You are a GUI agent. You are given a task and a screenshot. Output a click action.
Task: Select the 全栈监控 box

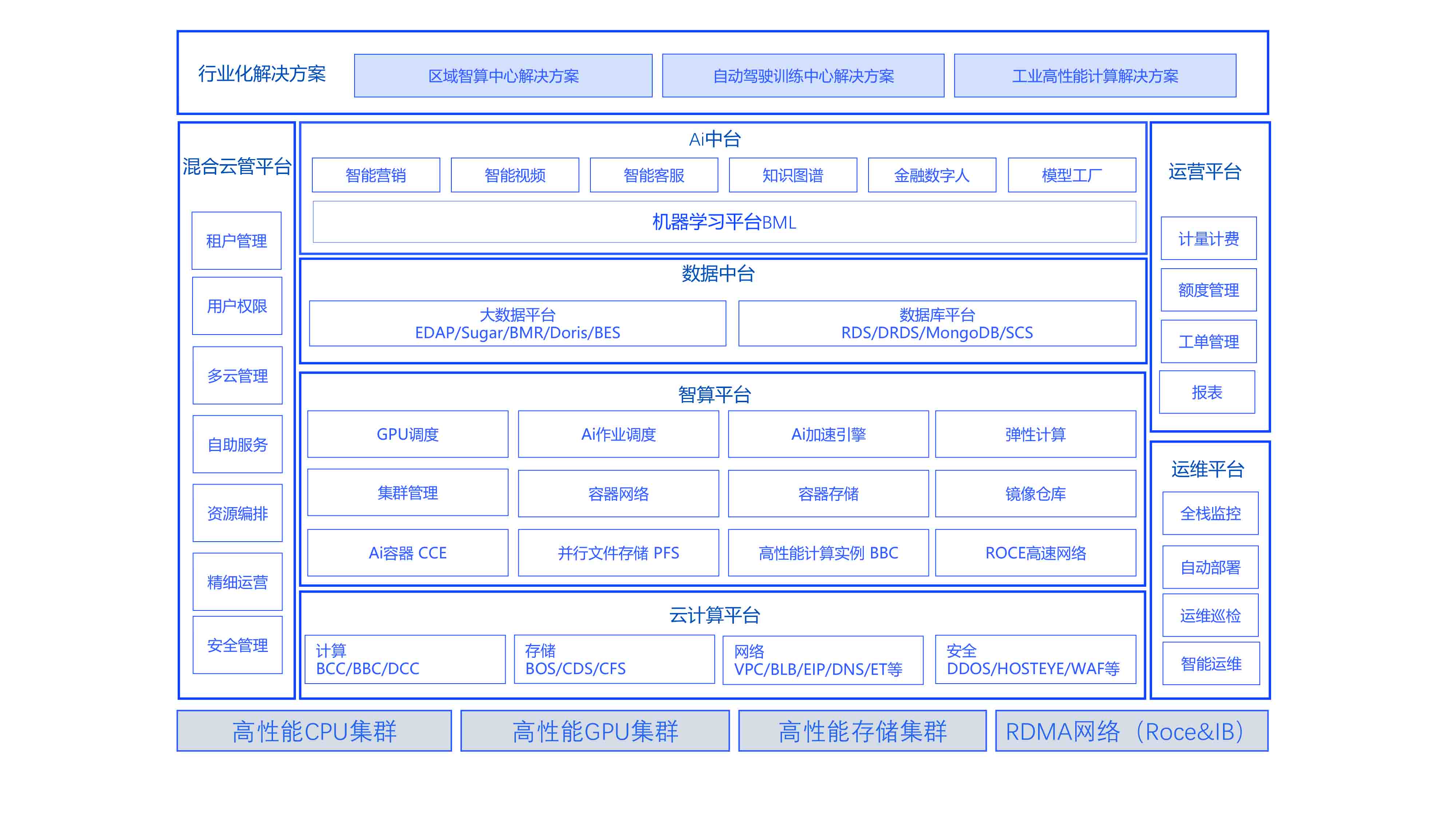pyautogui.click(x=1210, y=513)
